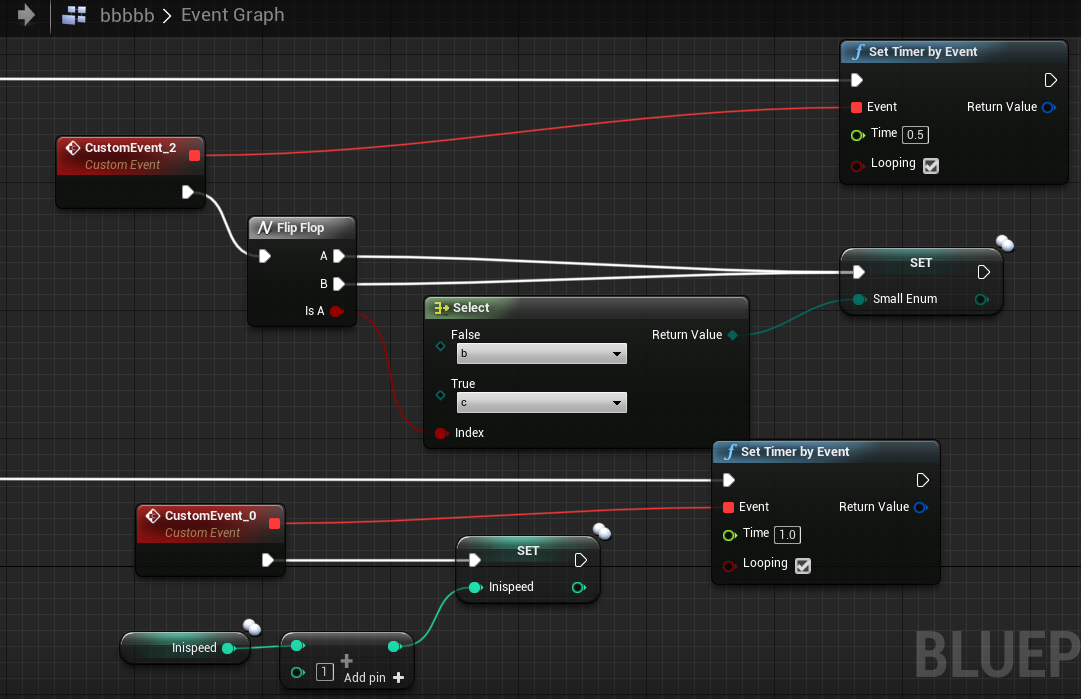1081x699 pixels.
Task: Select the Event Graph breadcrumb tab
Action: click(232, 14)
